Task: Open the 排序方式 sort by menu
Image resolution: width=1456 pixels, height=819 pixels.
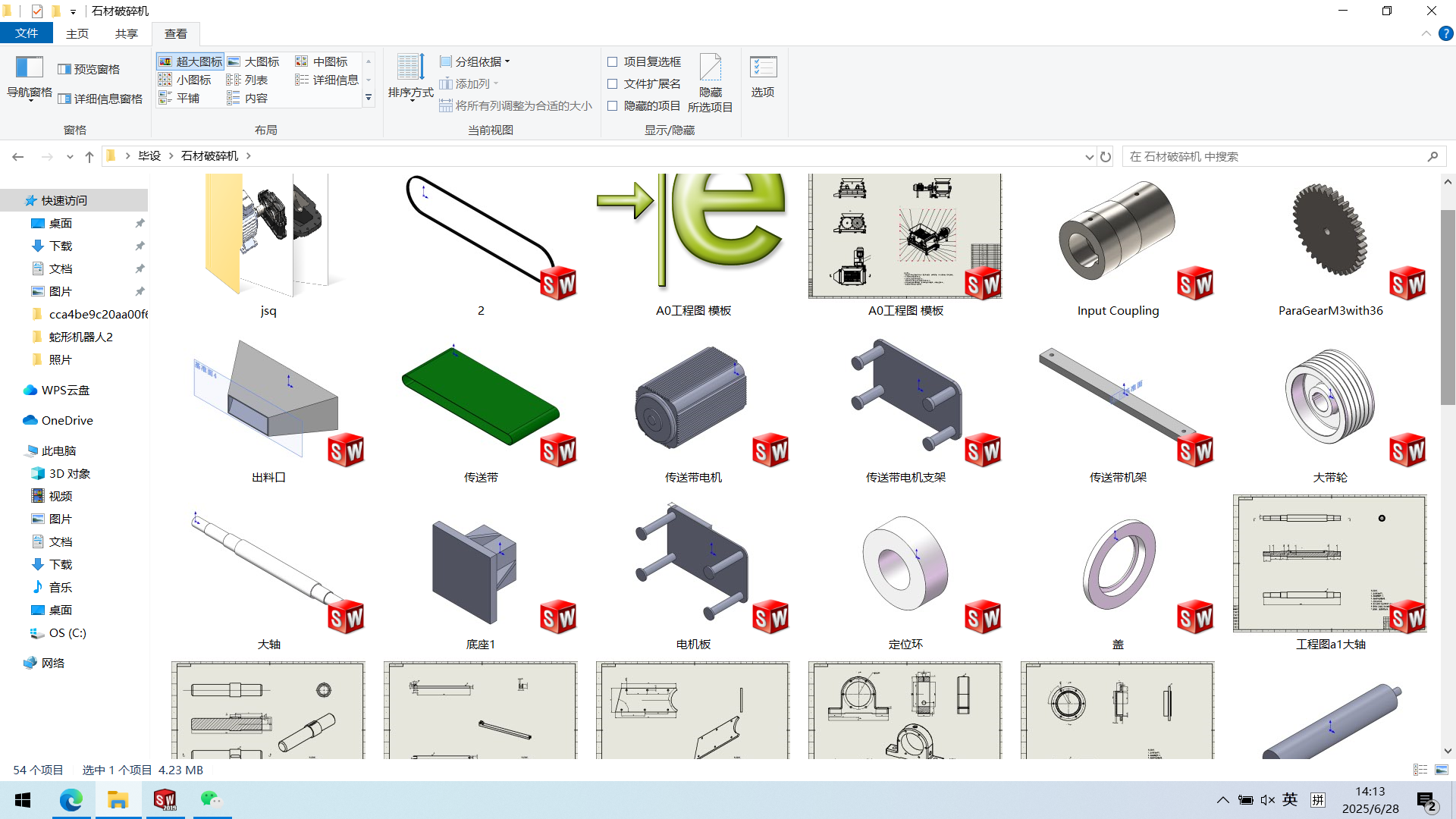Action: tap(410, 77)
